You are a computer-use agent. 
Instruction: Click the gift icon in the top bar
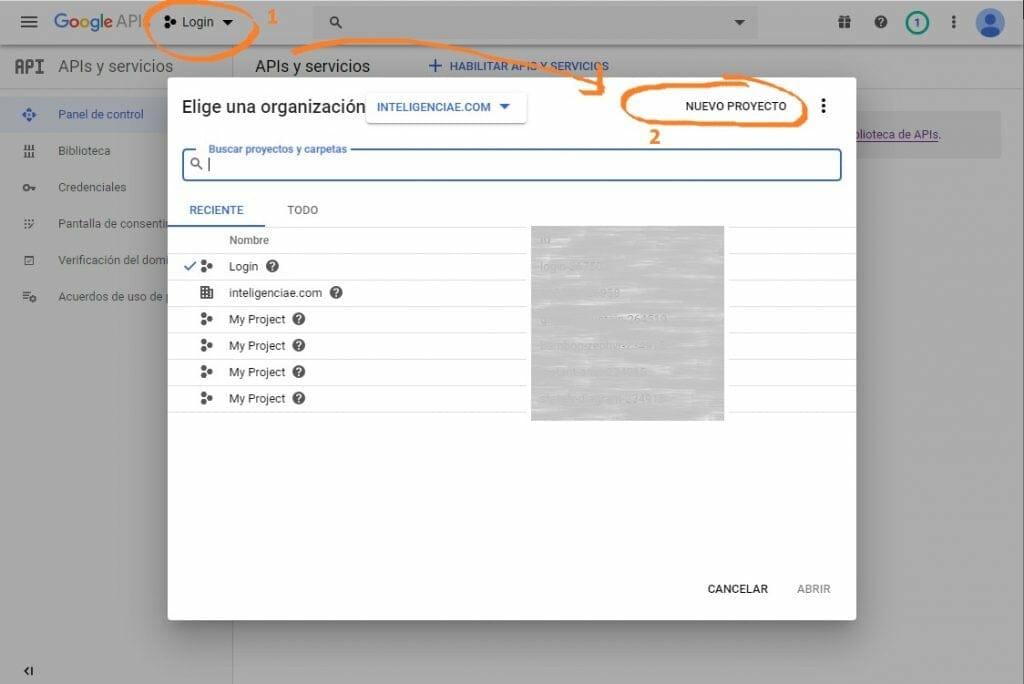844,22
